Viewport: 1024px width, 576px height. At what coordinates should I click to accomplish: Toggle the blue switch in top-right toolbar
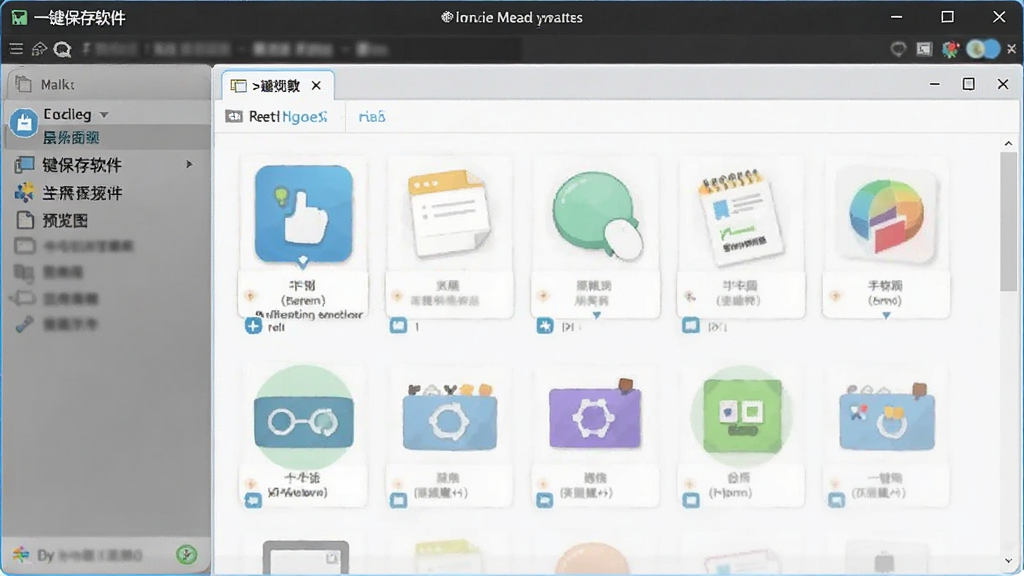(983, 49)
